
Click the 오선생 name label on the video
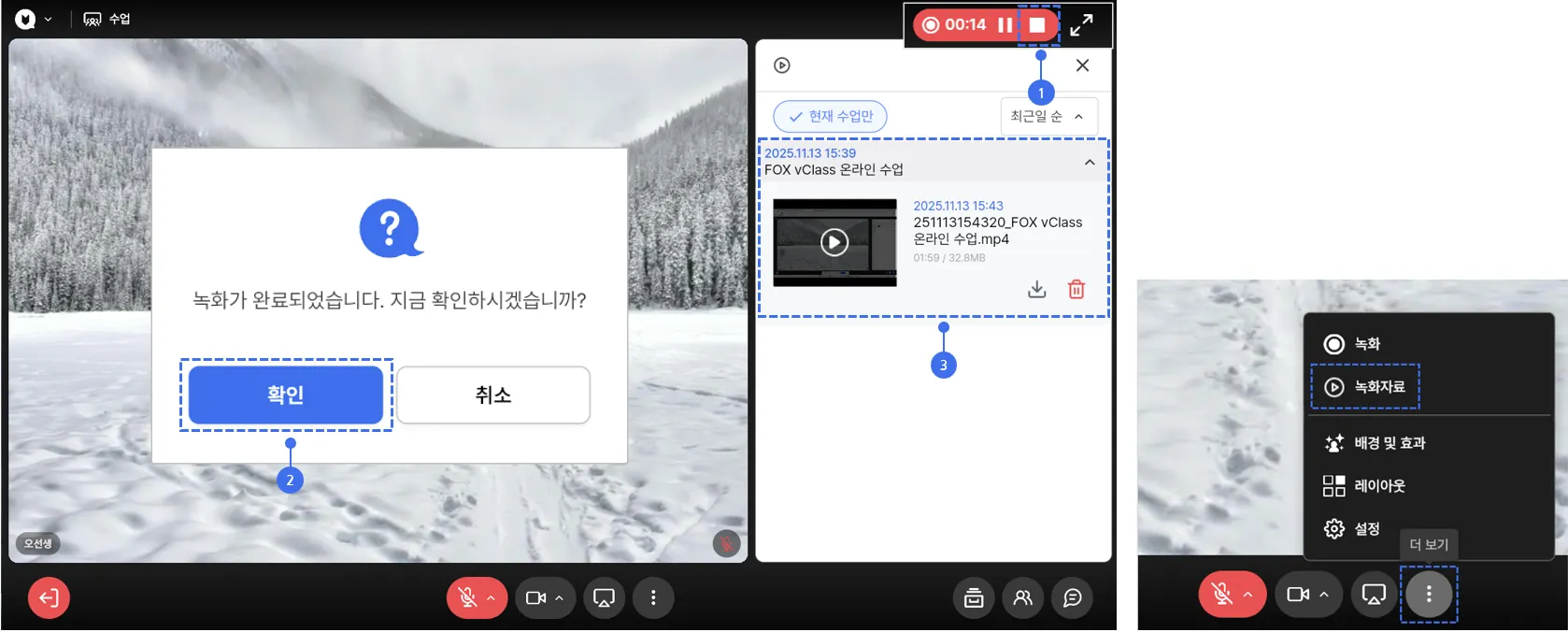38,543
